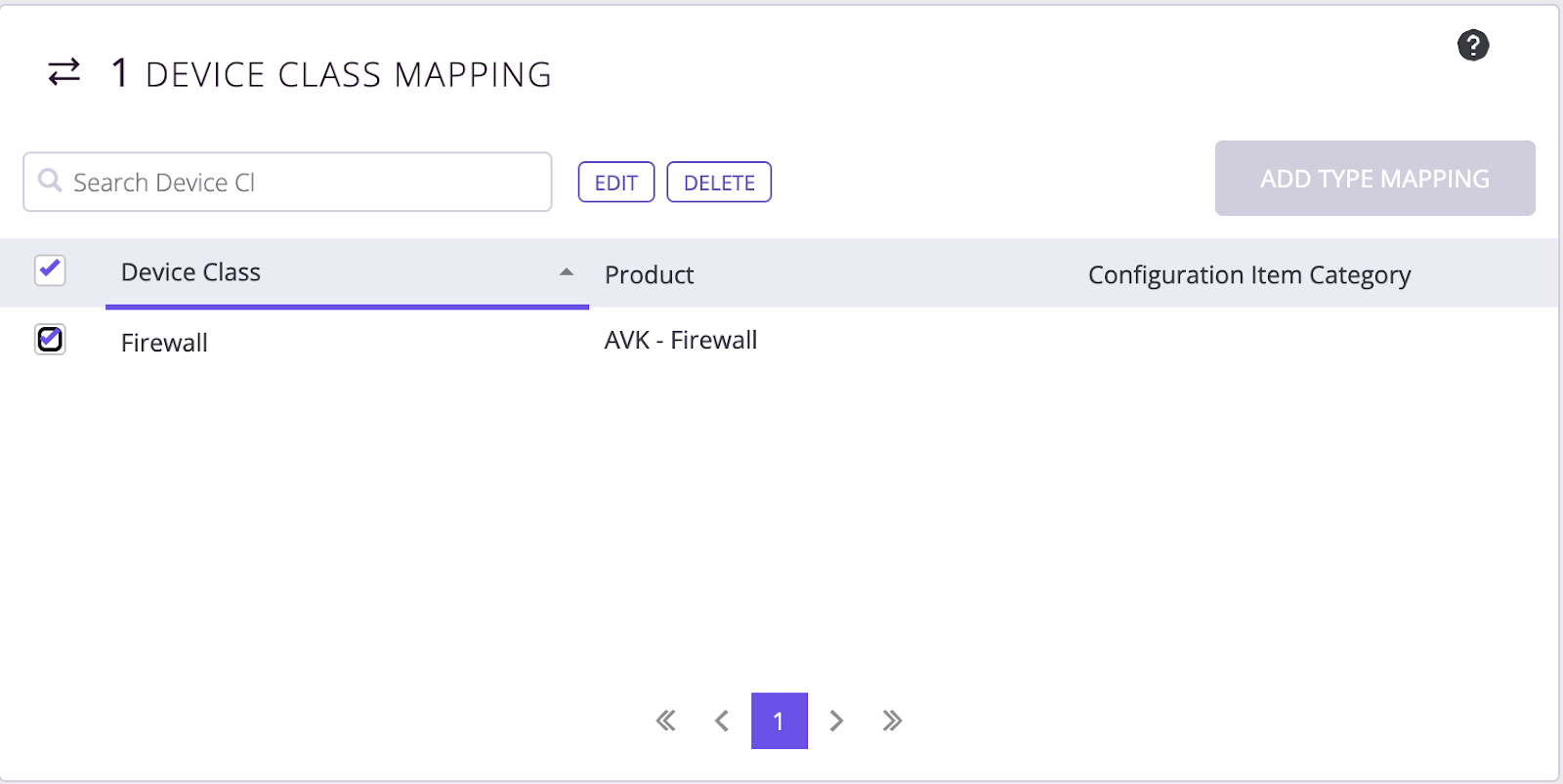The width and height of the screenshot is (1563, 784).
Task: Jump to last page with double-right arrows
Action: point(892,721)
